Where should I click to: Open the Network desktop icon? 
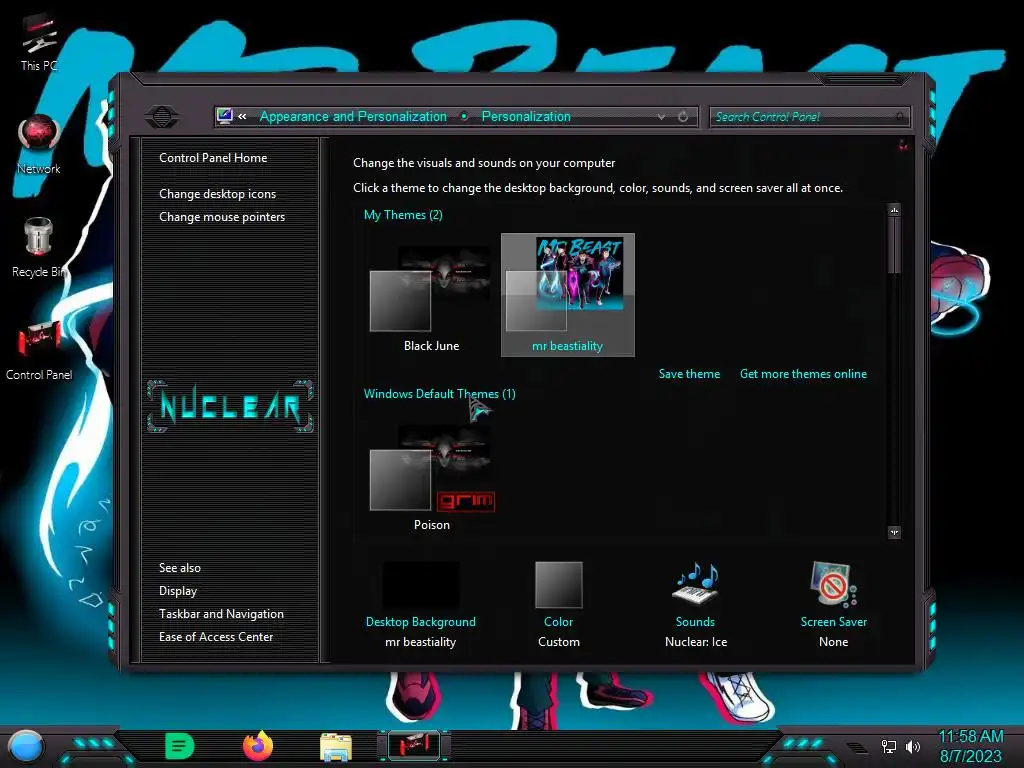coord(39,144)
